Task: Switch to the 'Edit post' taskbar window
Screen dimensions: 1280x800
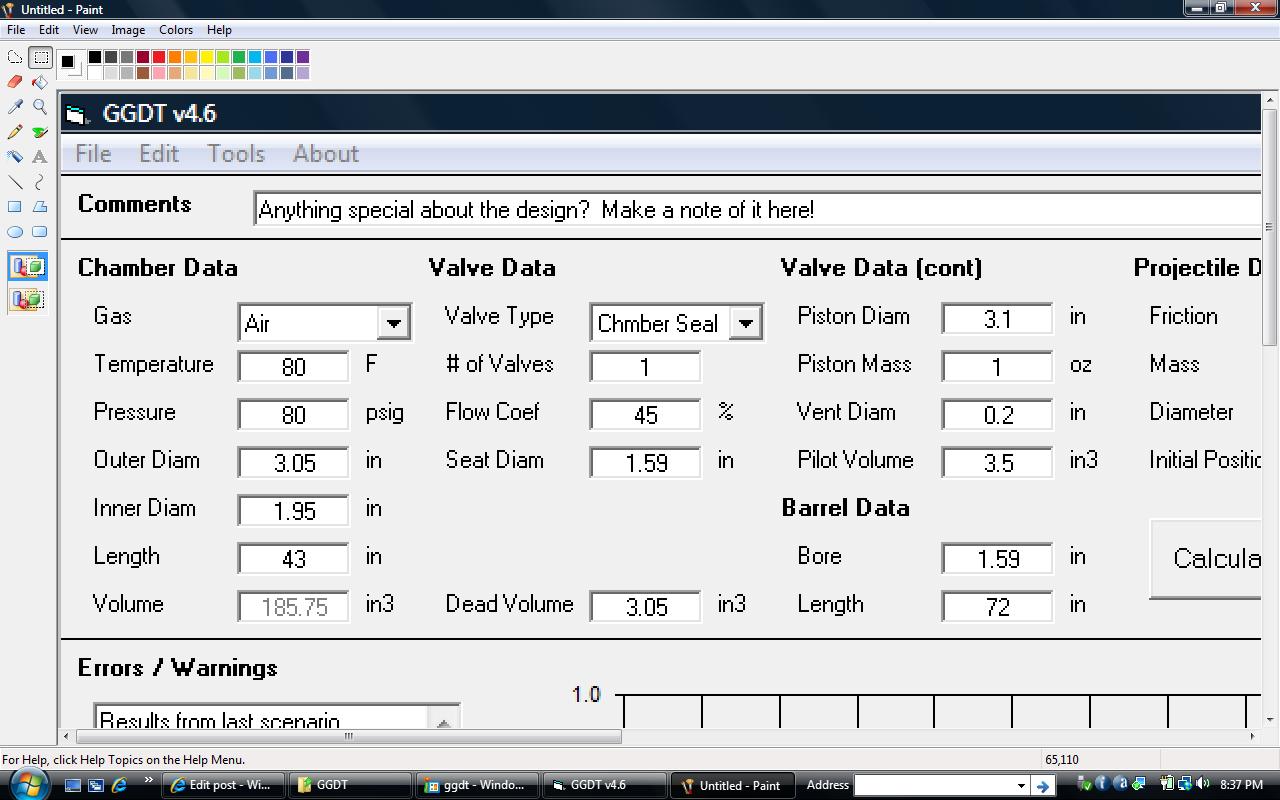Action: coord(223,785)
